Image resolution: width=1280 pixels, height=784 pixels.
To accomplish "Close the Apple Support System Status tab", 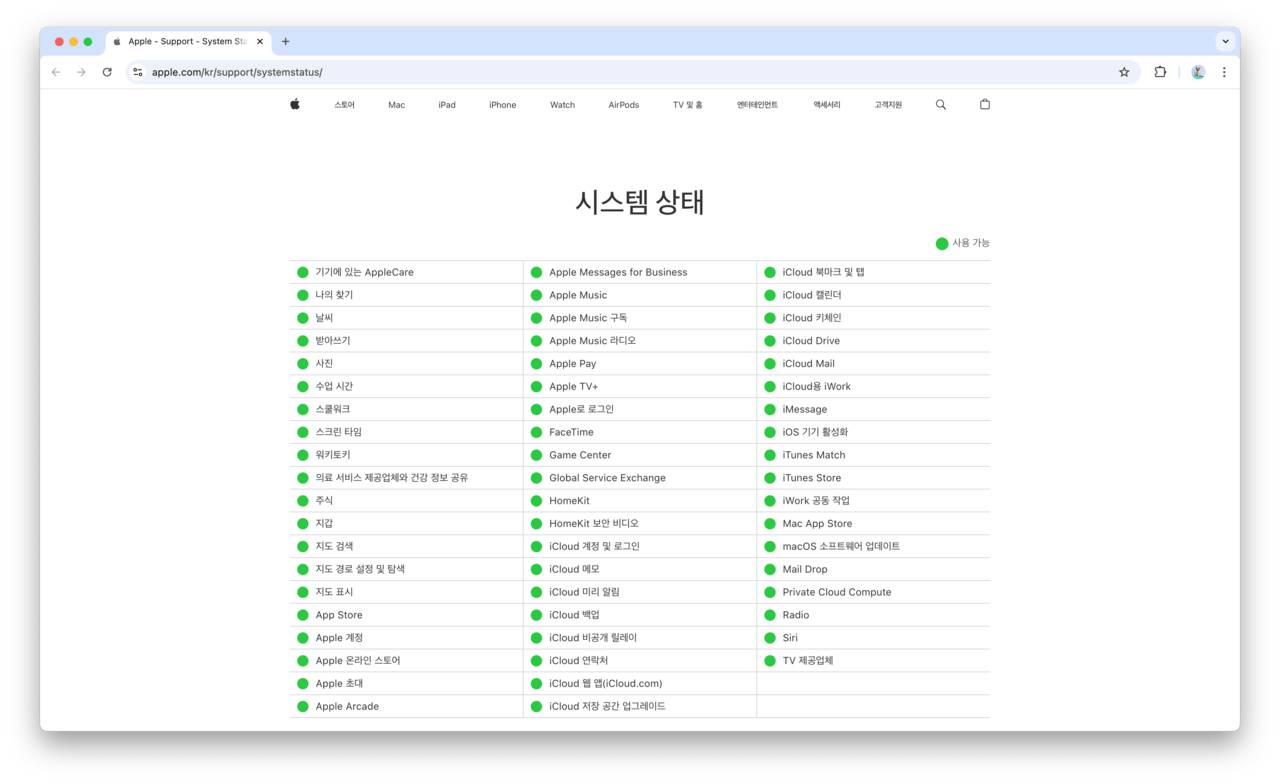I will 260,42.
